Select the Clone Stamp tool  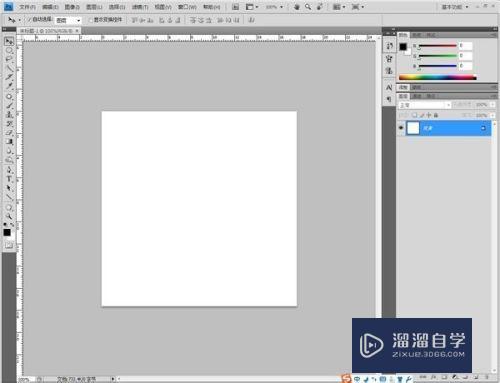pos(9,115)
